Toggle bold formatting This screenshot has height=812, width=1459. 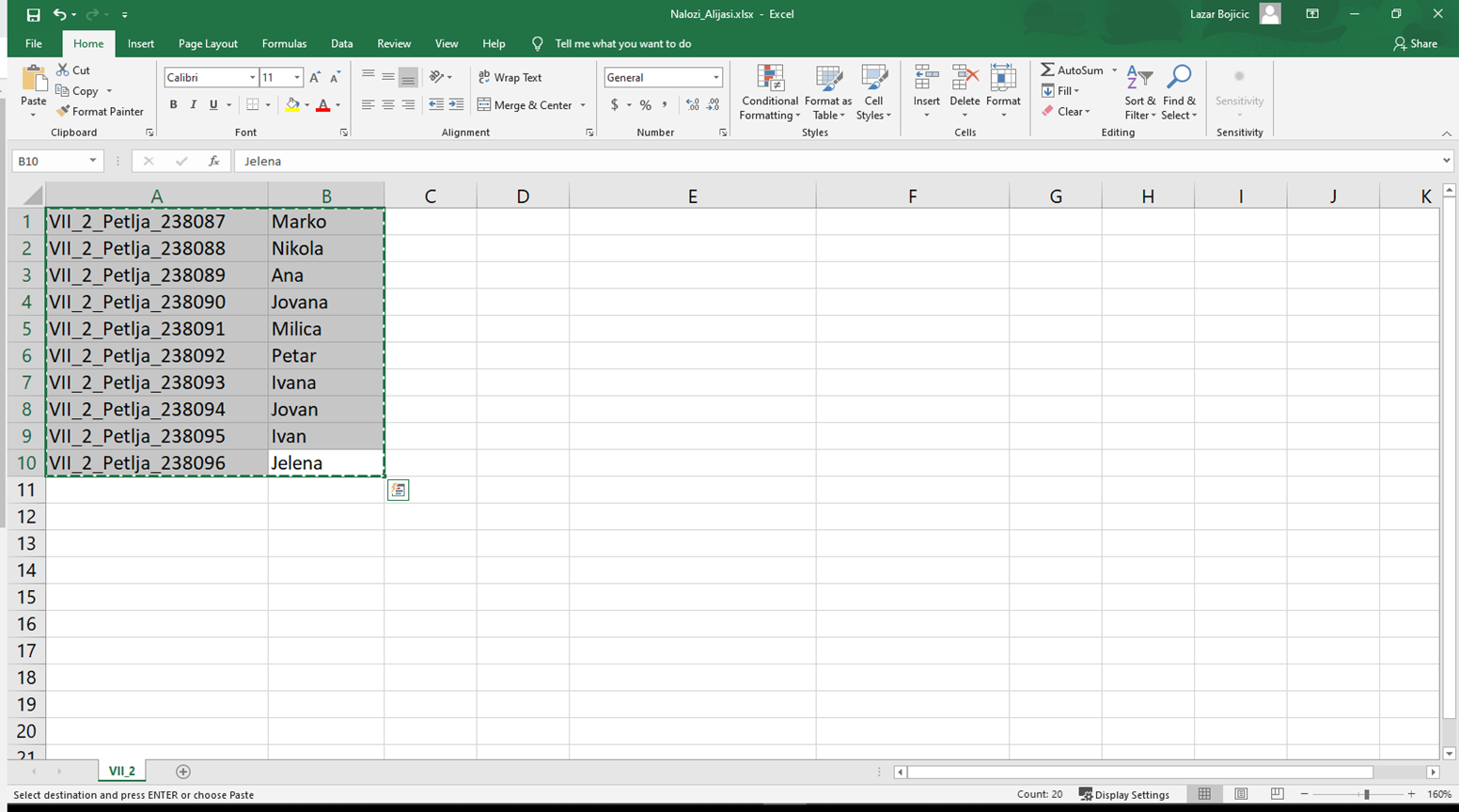click(173, 105)
